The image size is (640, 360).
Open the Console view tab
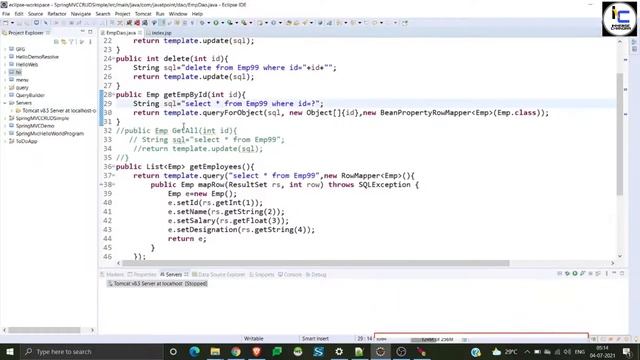click(290, 275)
